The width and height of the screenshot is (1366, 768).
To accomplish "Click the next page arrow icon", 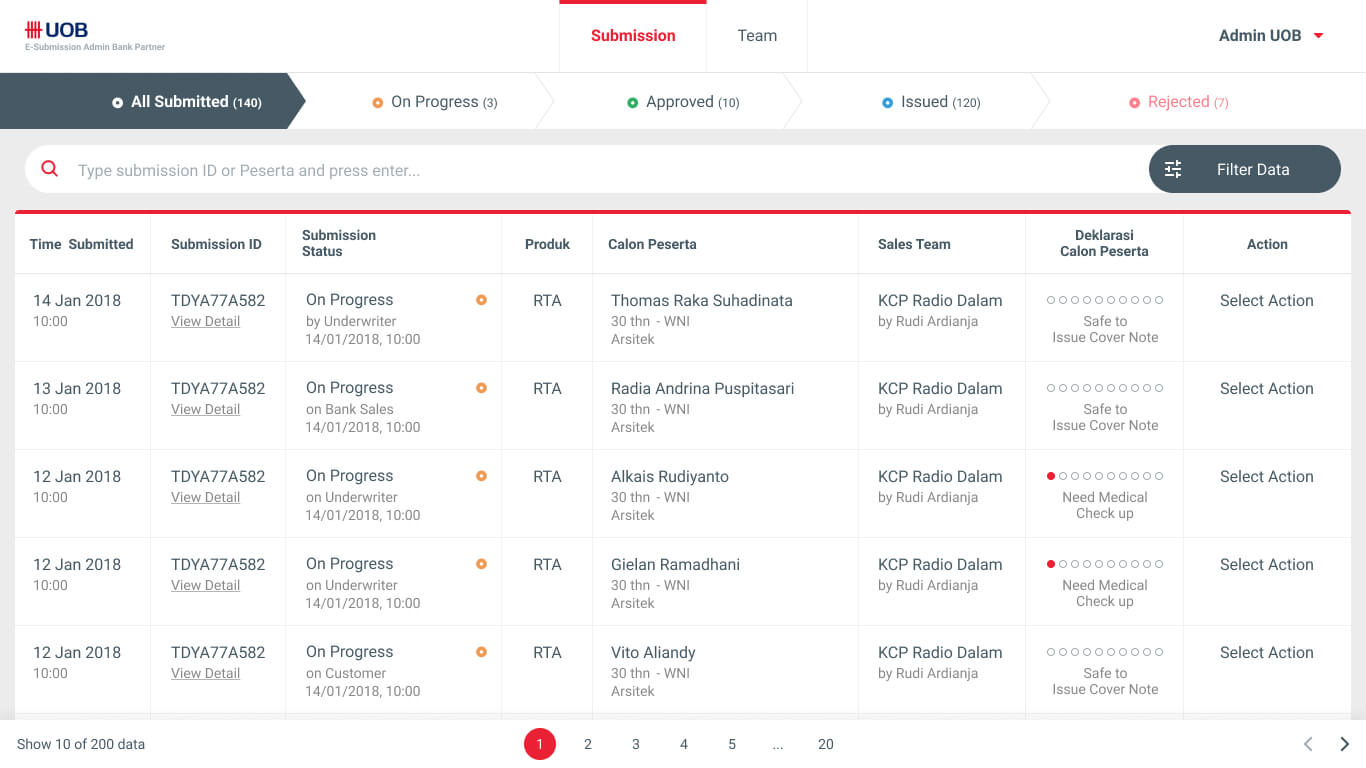I will click(1344, 744).
